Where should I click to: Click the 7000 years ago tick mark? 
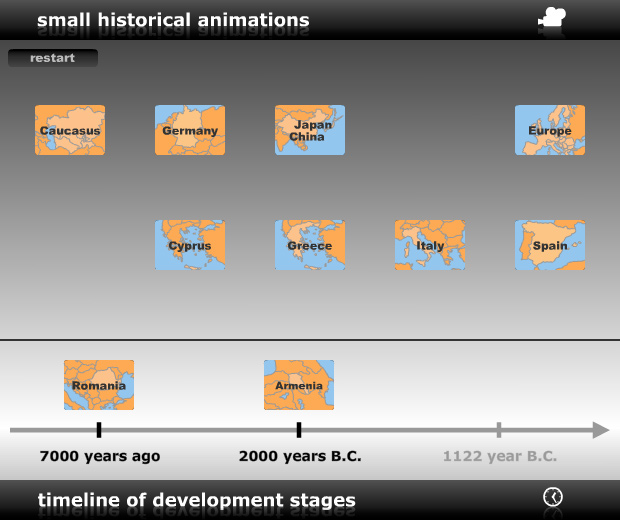(x=99, y=430)
